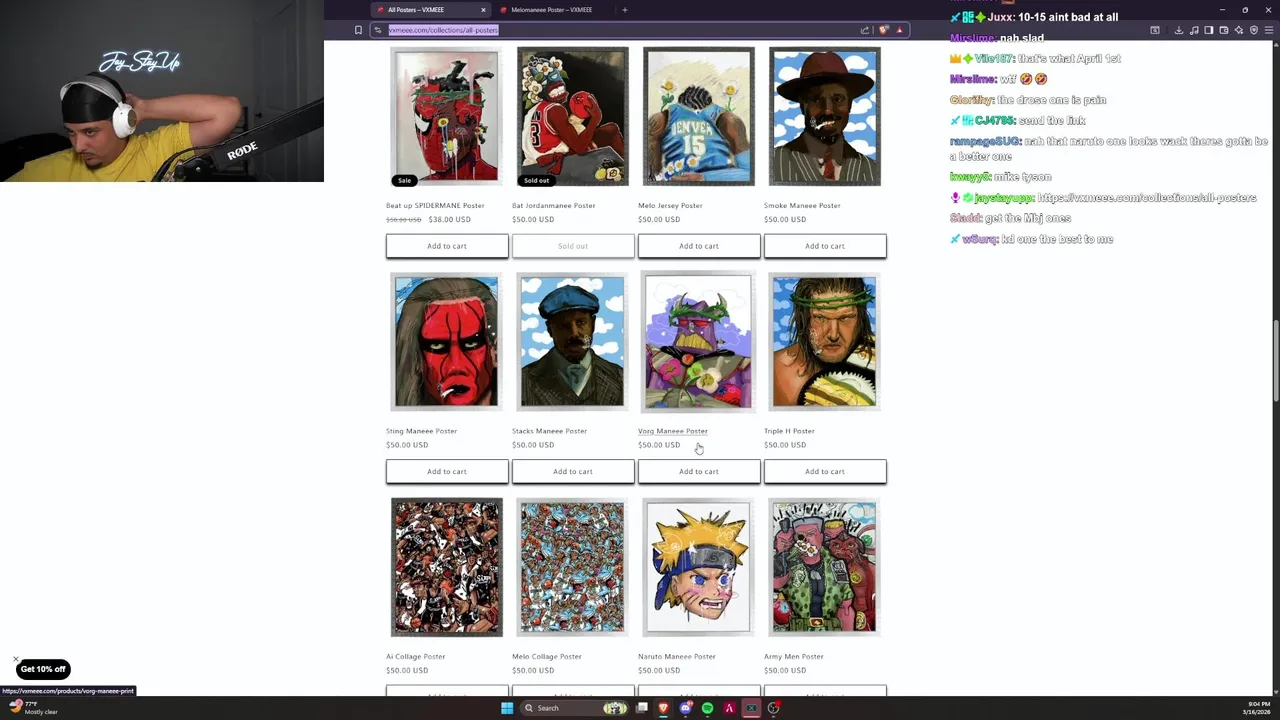Open Army Men Poster image
This screenshot has width=1280, height=720.
824,567
